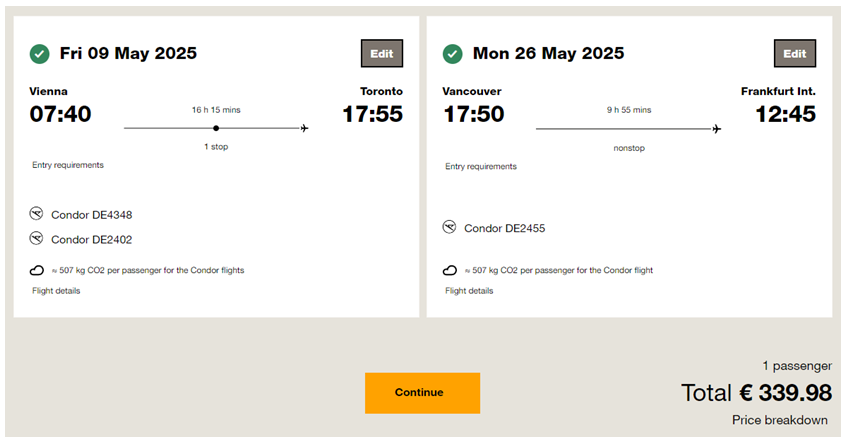Screen dimensions: 846x441
Task: Click the Condor logo next to DE4348
Action: [x=36, y=214]
